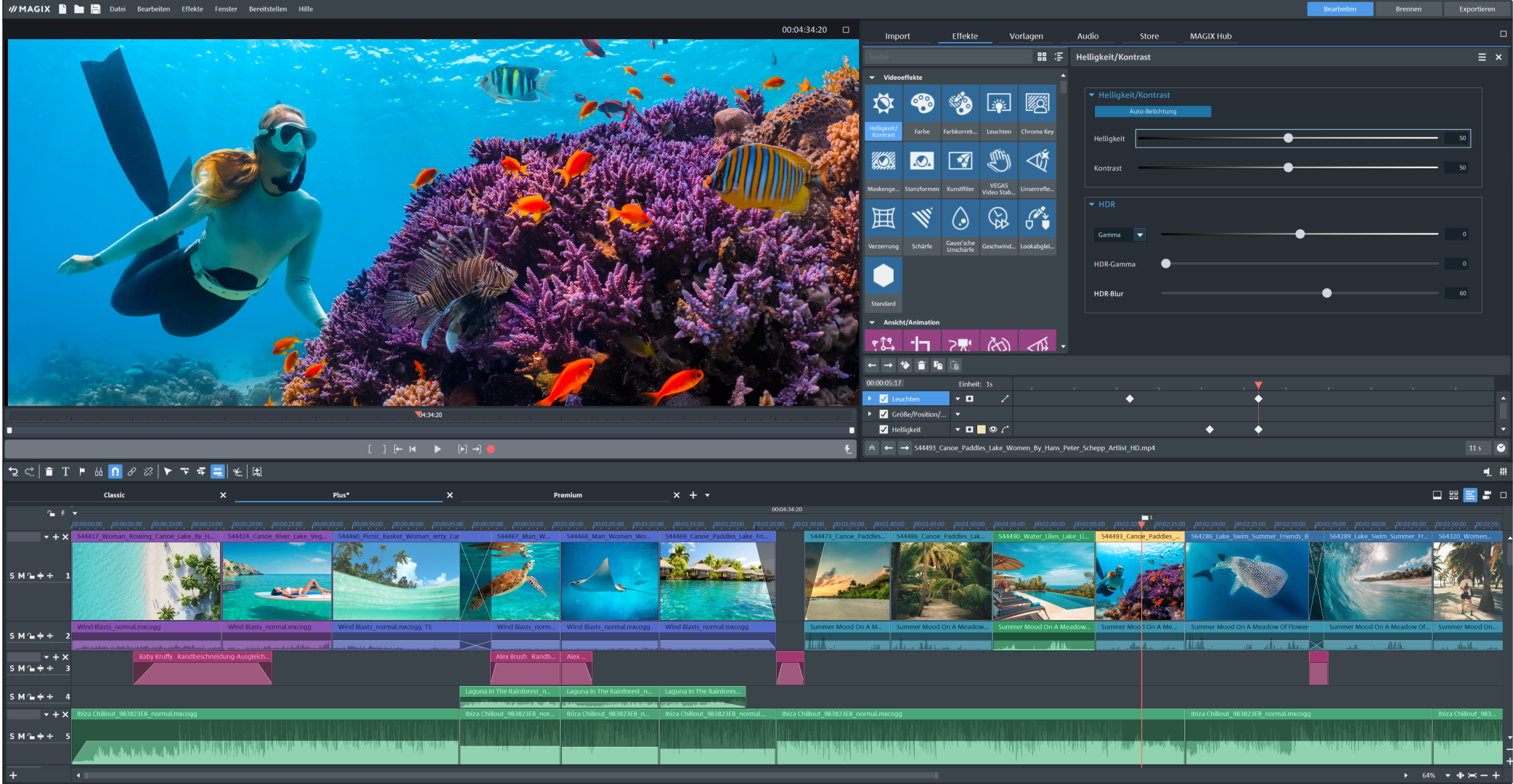Switch to the Vorlagen tab

point(1026,36)
